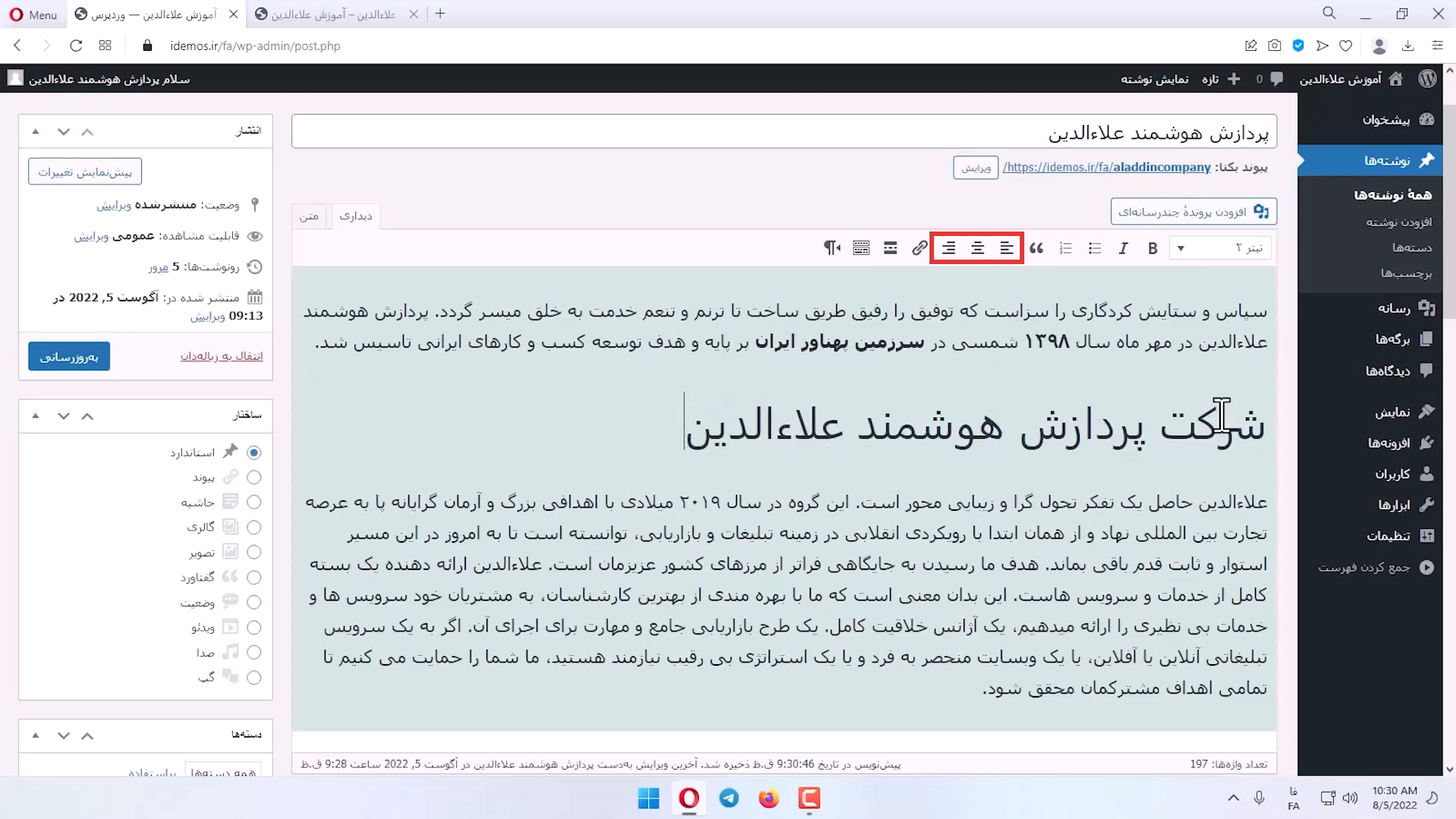1456x819 pixels.
Task: Select the حاشیه post format
Action: [x=254, y=502]
